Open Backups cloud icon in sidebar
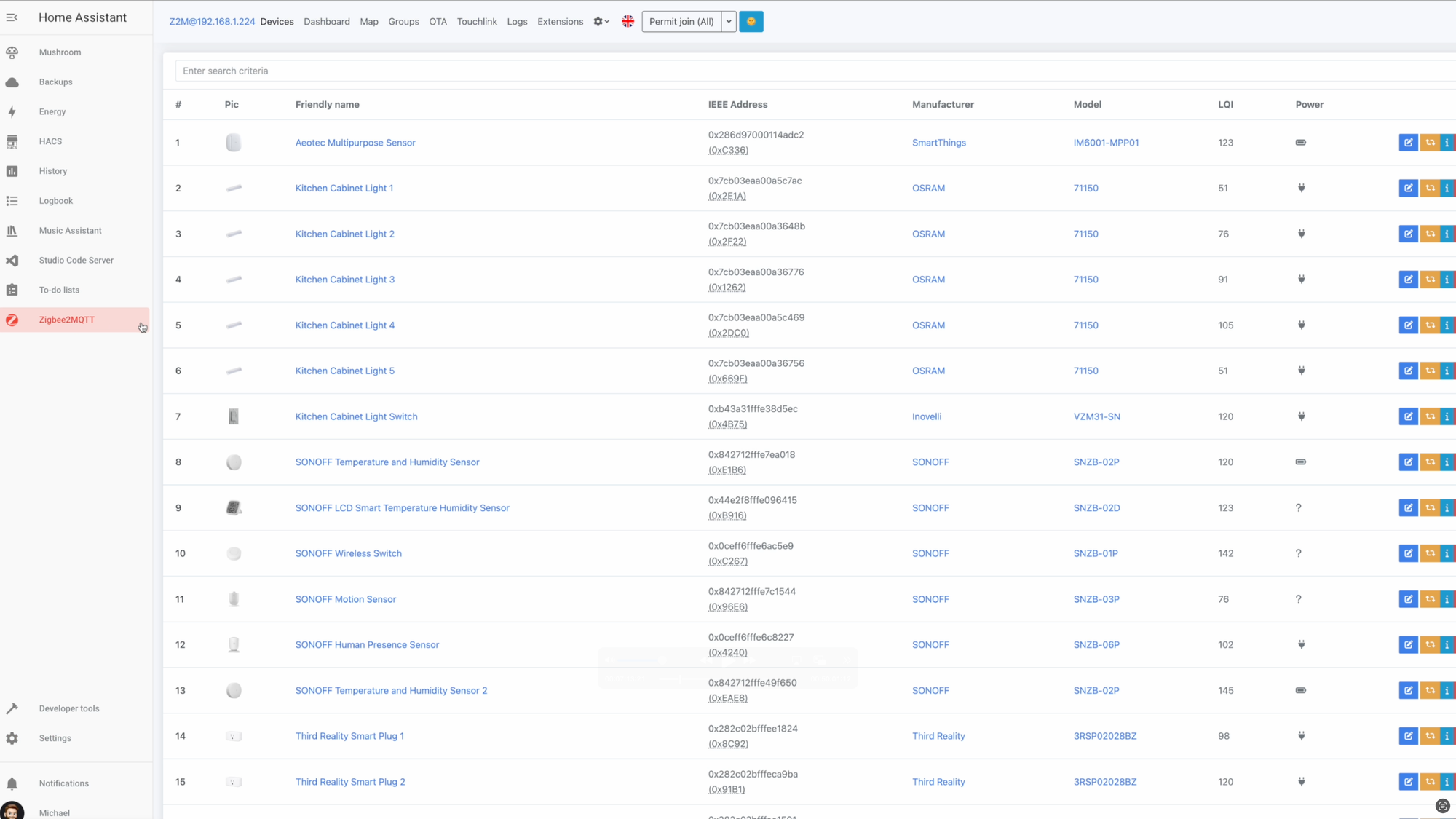This screenshot has width=1456, height=819. click(x=12, y=82)
